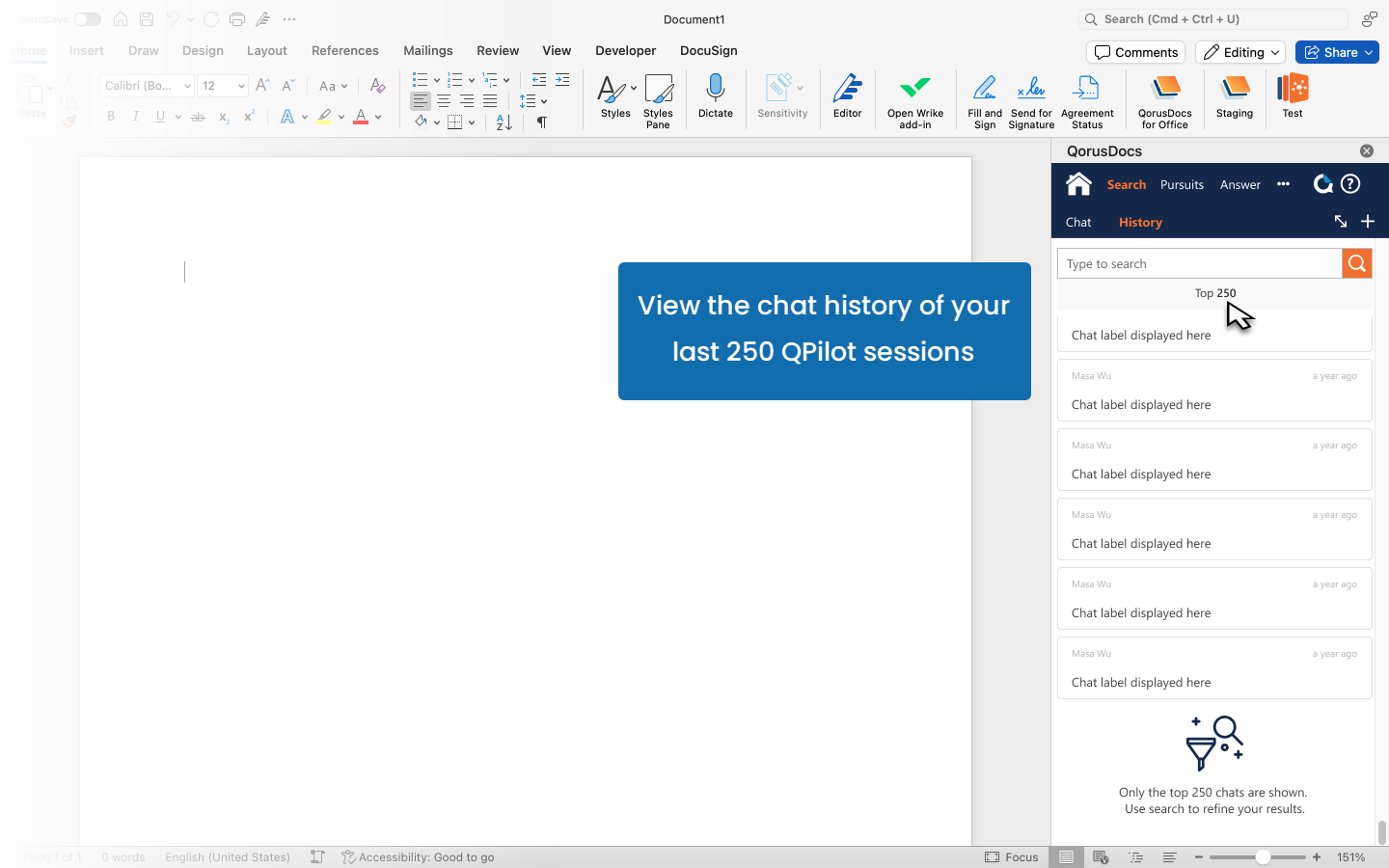Toggle italic formatting
1389x868 pixels.
(136, 117)
